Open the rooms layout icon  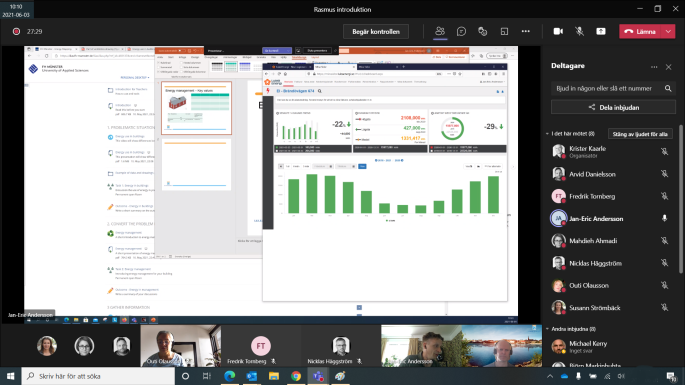pos(504,31)
